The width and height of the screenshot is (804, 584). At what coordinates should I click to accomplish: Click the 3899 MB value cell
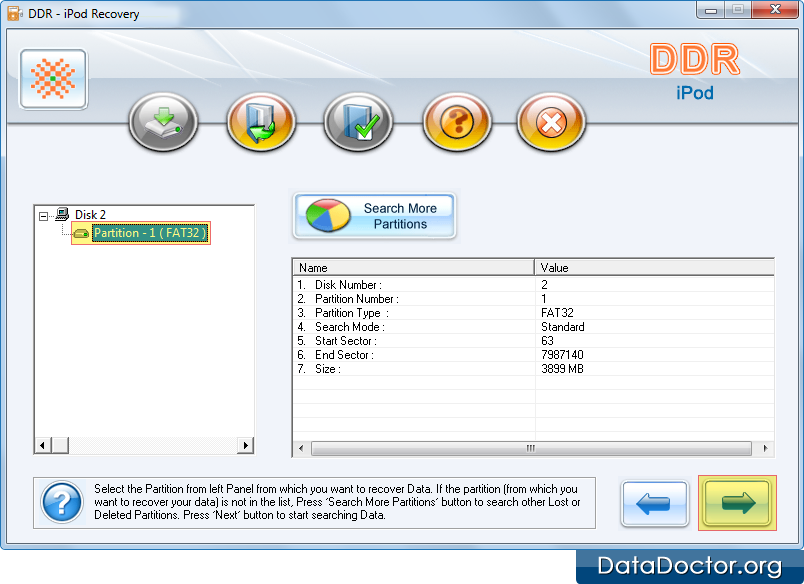[562, 369]
